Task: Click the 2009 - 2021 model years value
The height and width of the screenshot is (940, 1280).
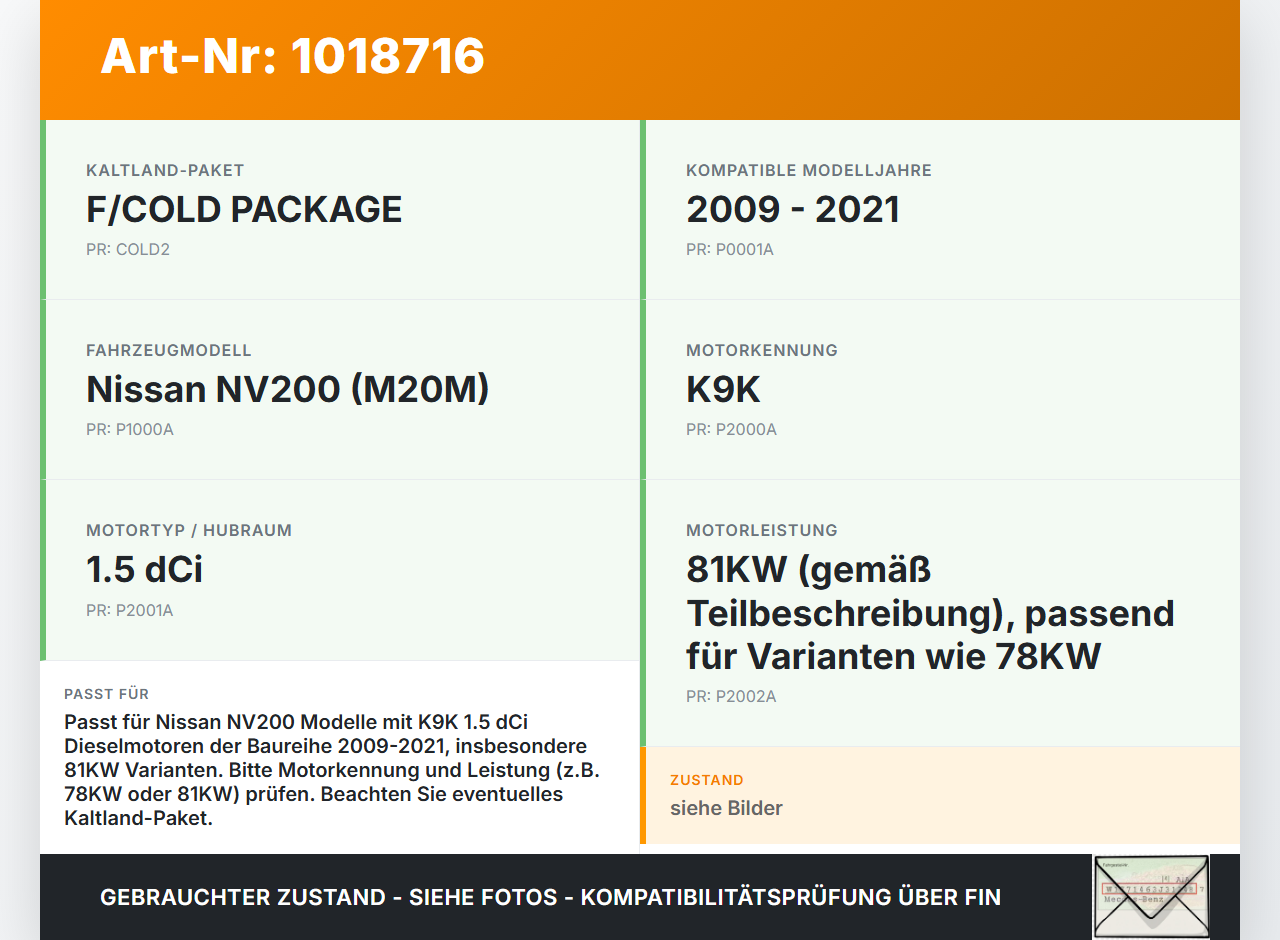Action: click(x=793, y=209)
